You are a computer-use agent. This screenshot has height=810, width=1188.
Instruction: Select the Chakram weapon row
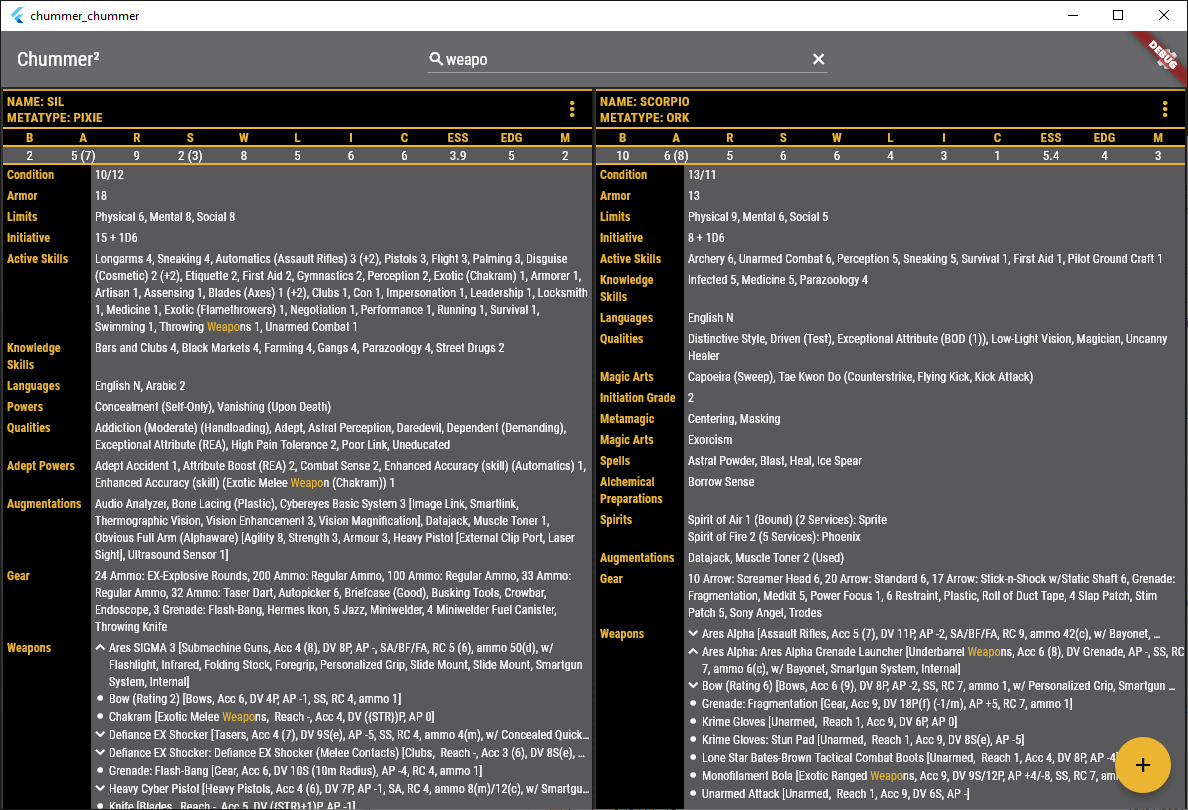[x=271, y=717]
